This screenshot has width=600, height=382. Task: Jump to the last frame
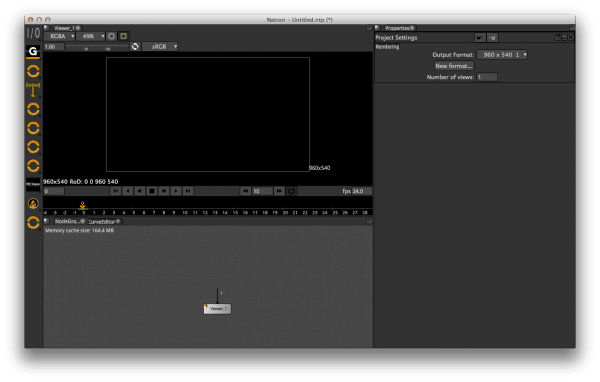coord(188,191)
